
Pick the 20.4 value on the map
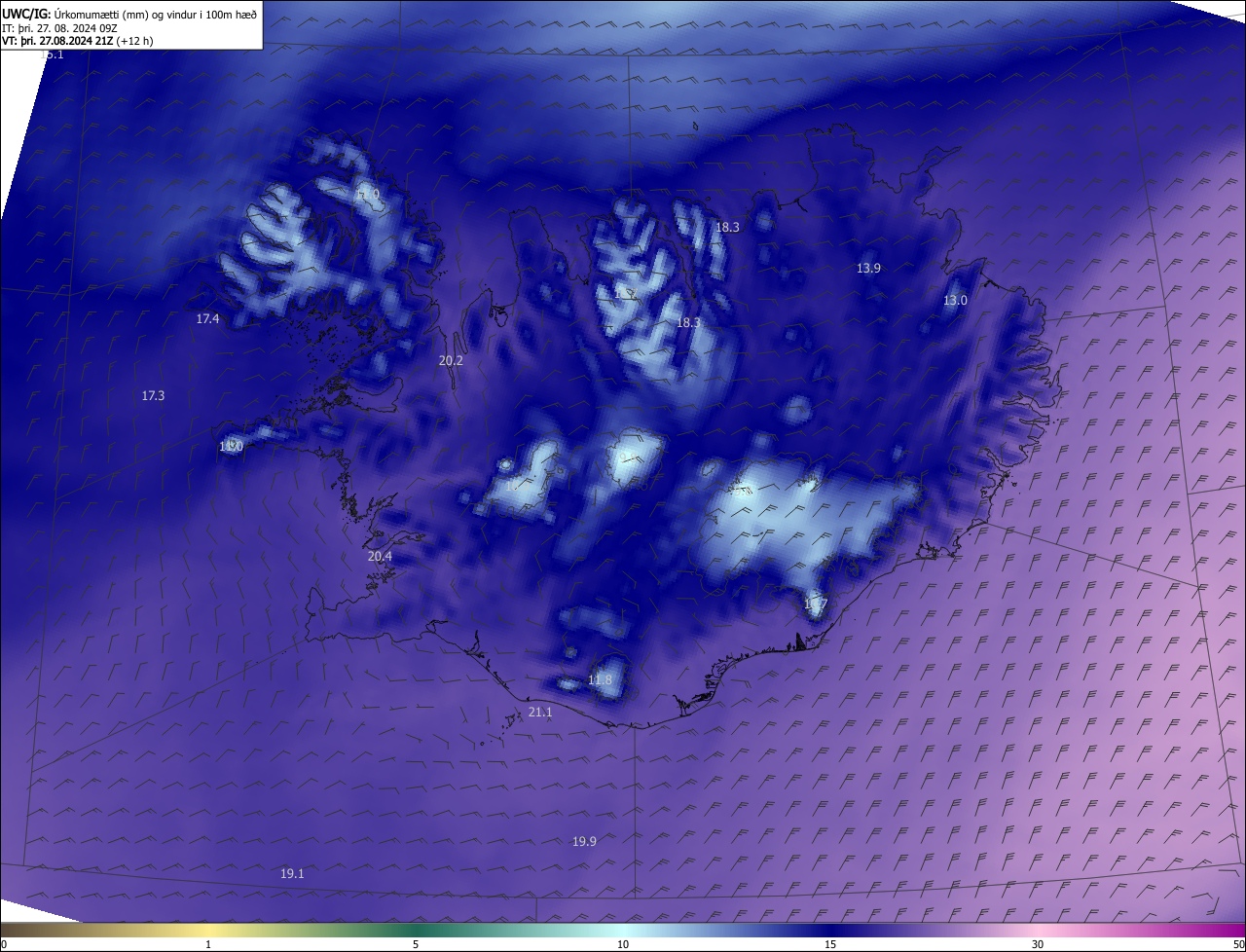click(x=380, y=556)
